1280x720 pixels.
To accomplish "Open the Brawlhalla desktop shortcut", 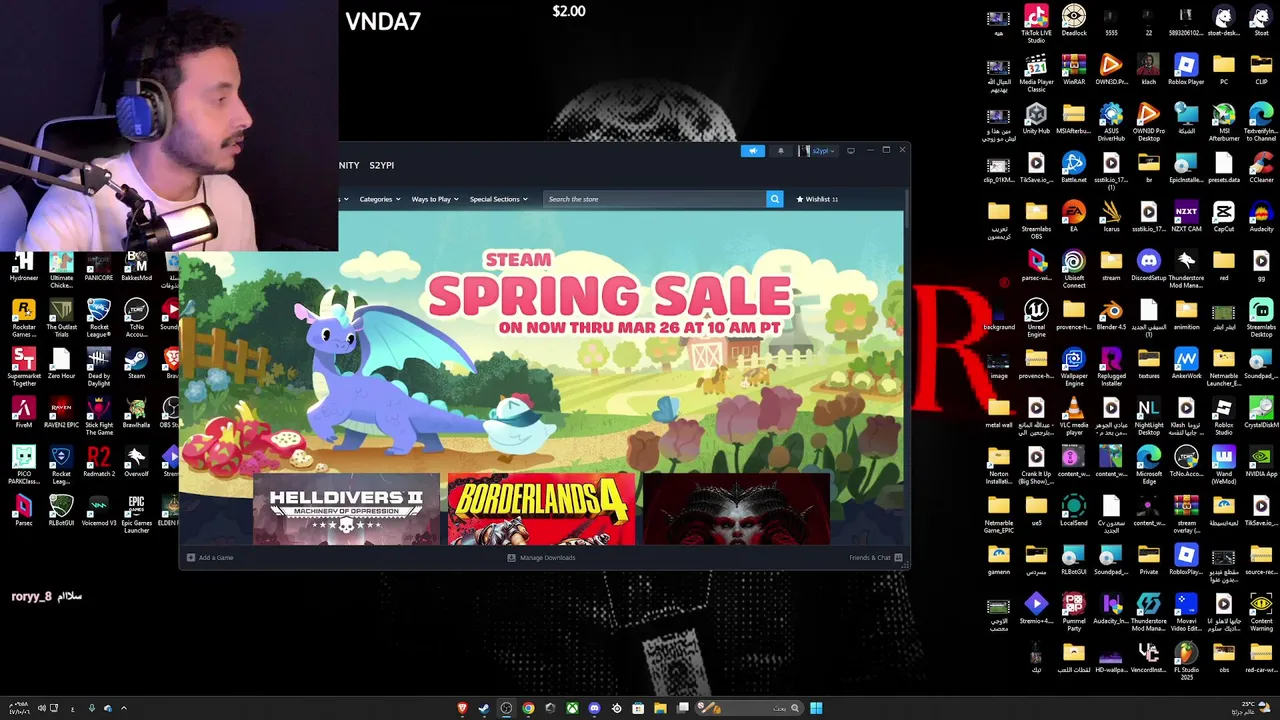I will tap(136, 413).
